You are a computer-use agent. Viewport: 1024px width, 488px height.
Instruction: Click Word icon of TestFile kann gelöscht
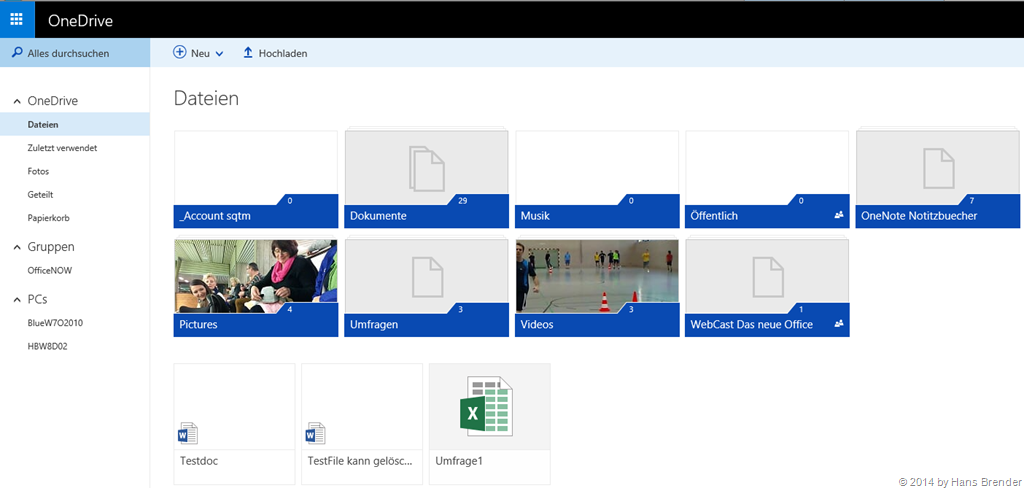315,433
